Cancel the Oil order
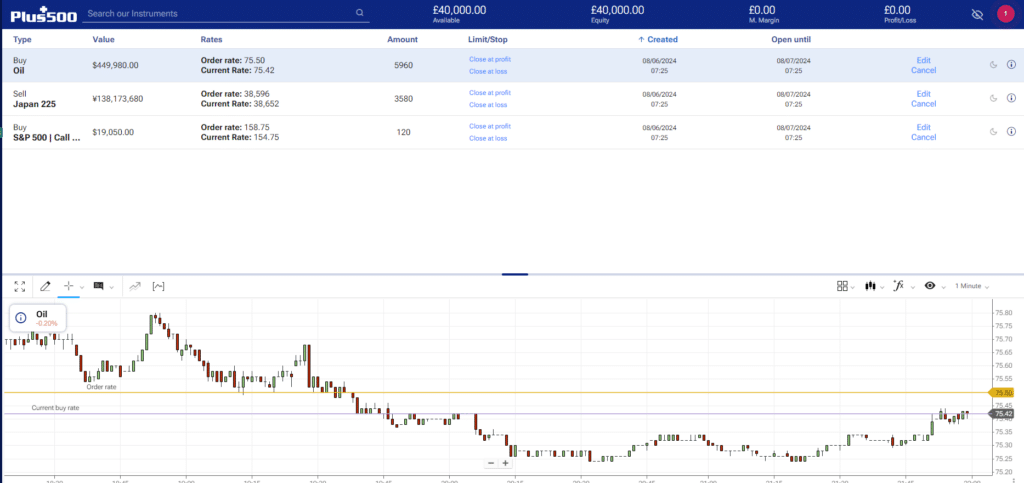The image size is (1024, 483). click(923, 70)
